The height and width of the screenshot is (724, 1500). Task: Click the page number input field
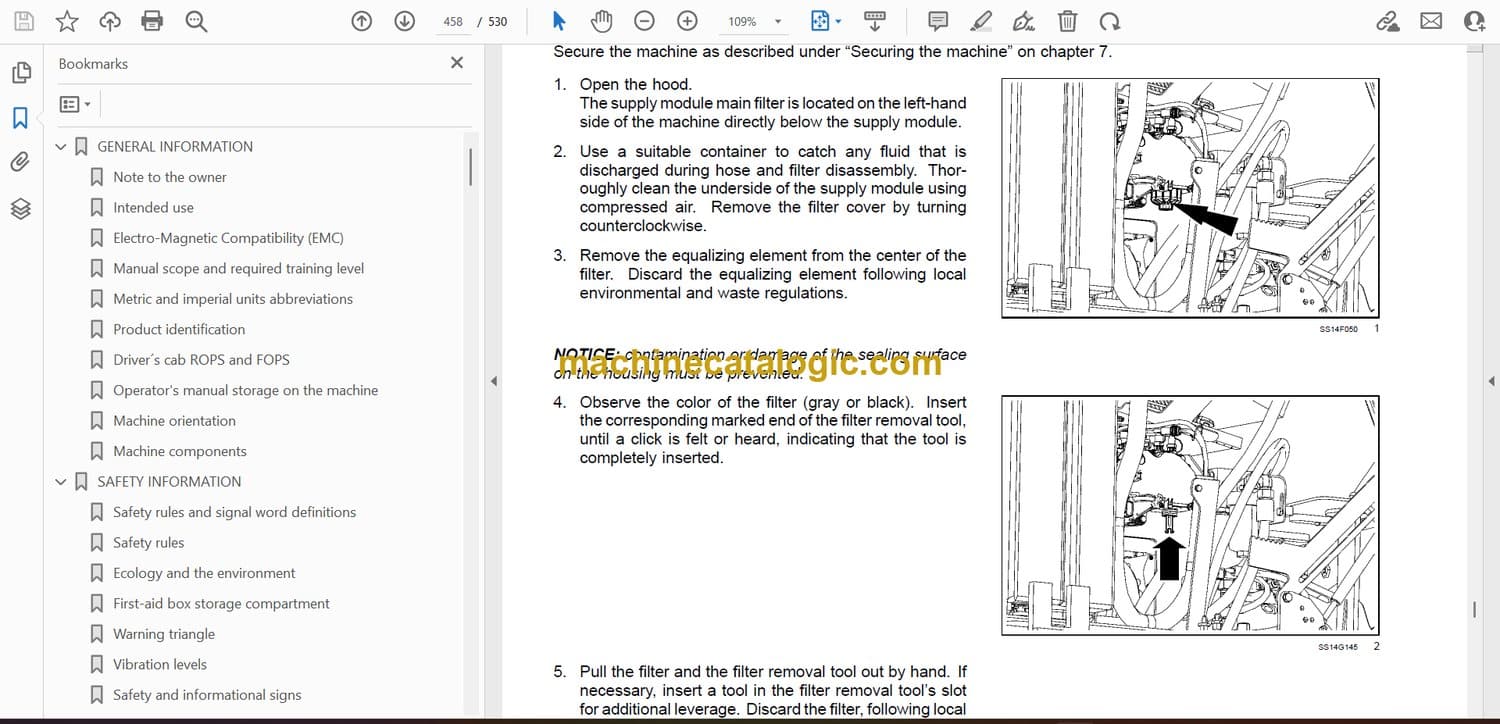tap(453, 21)
